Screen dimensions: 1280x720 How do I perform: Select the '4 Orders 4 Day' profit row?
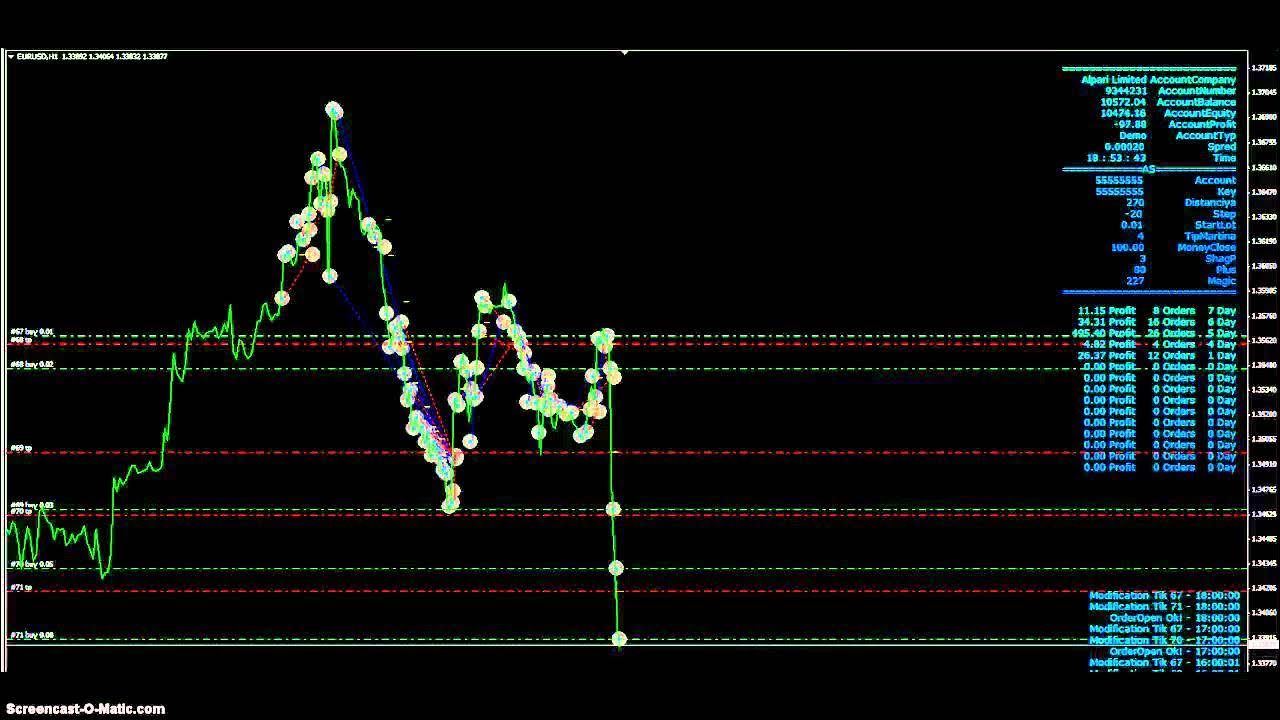click(1159, 344)
